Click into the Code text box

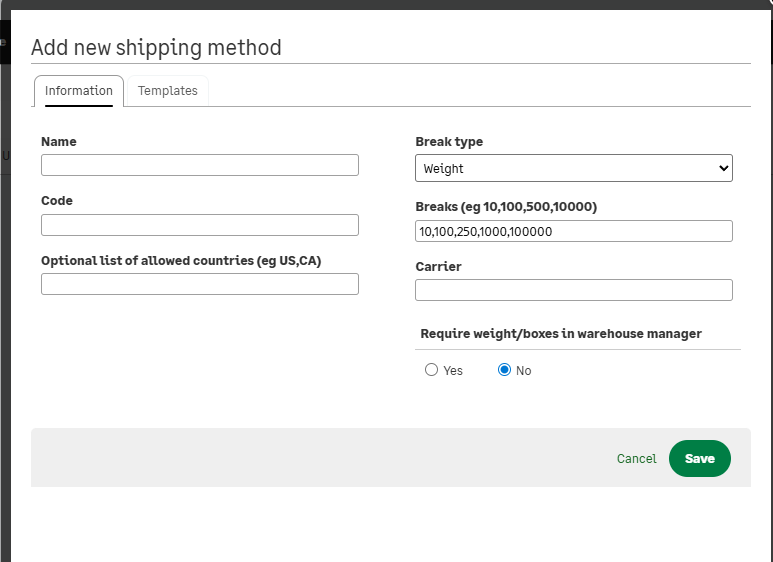pos(200,225)
